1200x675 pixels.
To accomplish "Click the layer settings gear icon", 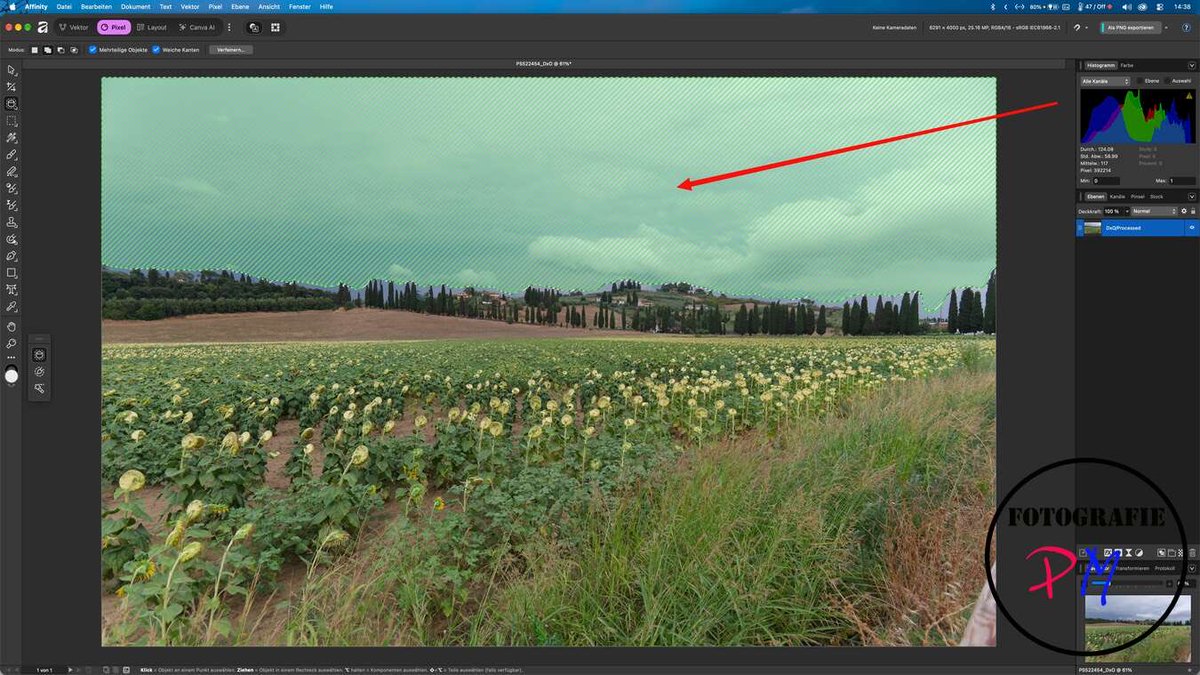I will (1184, 211).
